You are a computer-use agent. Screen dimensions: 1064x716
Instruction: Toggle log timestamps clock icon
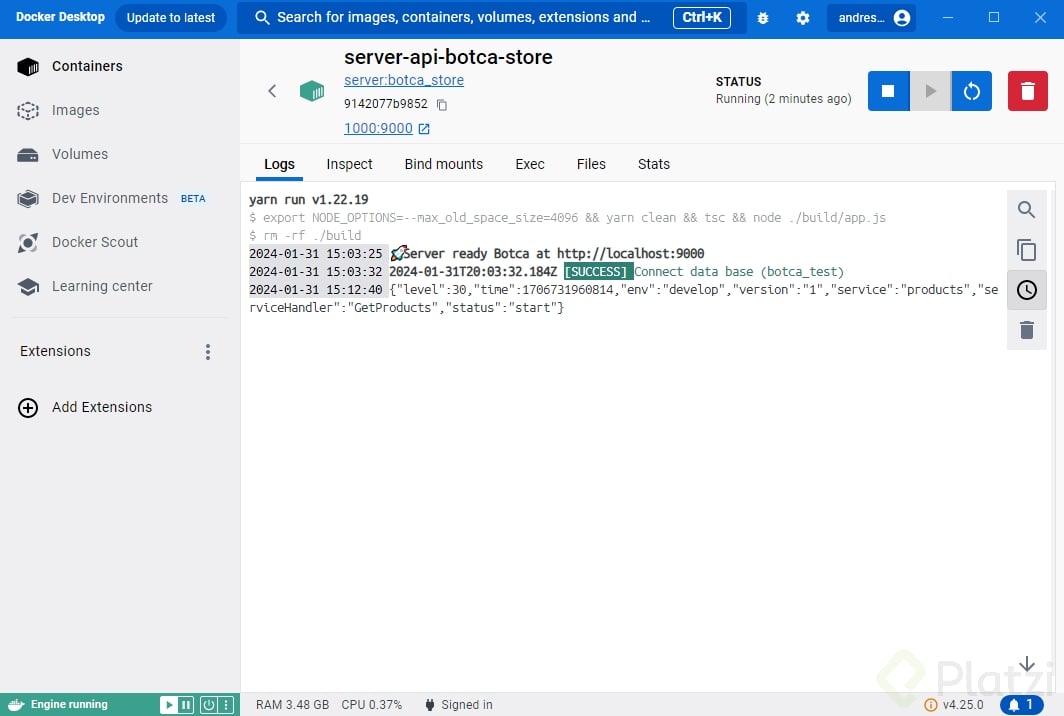1026,290
